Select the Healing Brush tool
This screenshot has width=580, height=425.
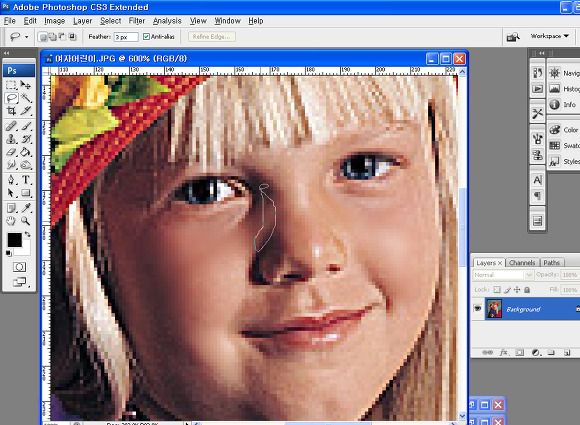coord(11,126)
